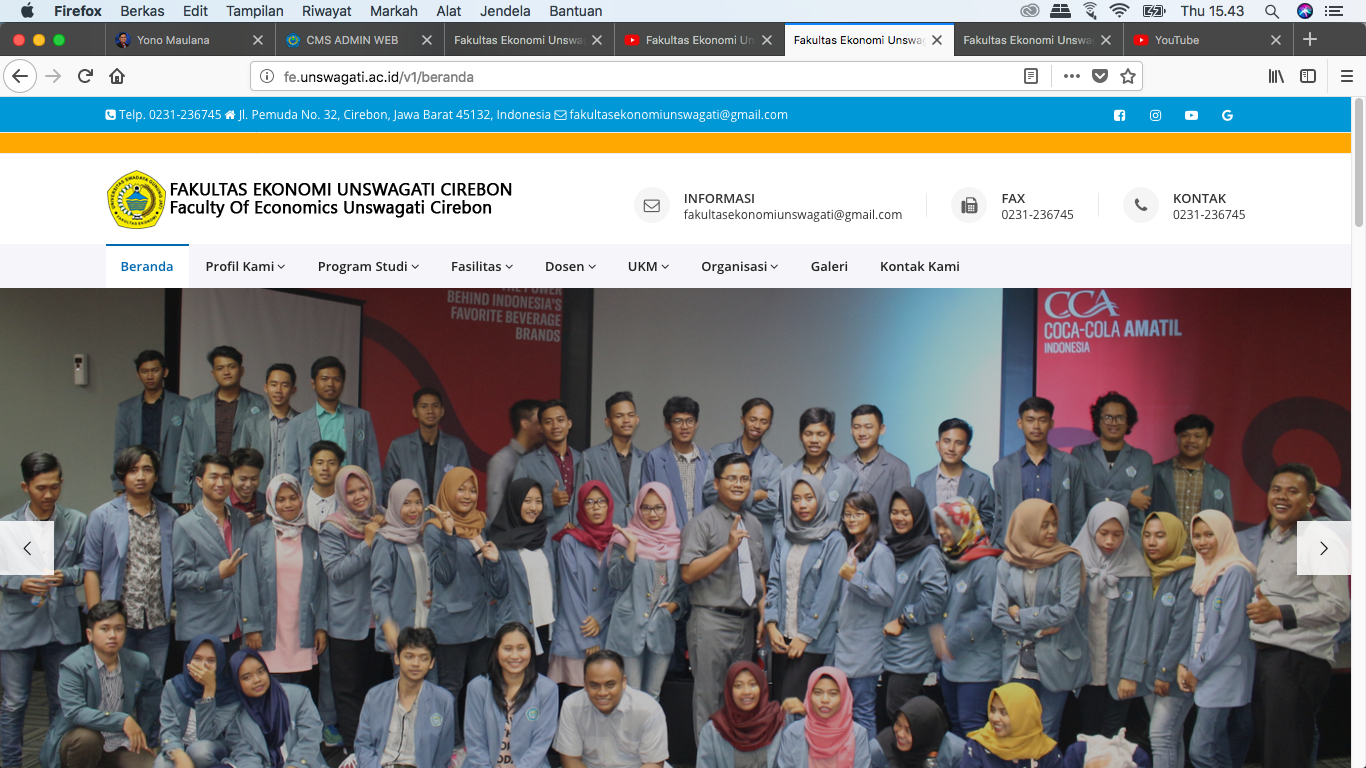Image resolution: width=1366 pixels, height=768 pixels.
Task: Show sidebars icon in toolbar
Action: 1308,76
